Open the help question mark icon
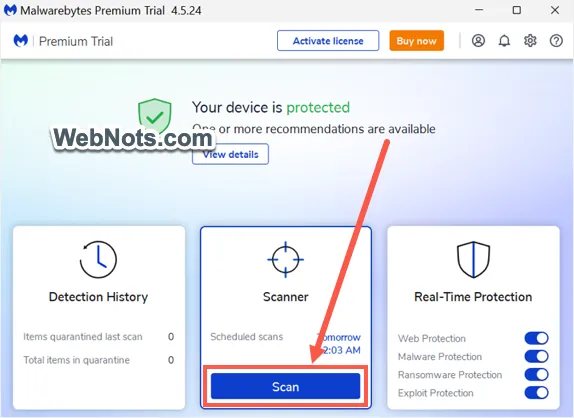 [556, 41]
